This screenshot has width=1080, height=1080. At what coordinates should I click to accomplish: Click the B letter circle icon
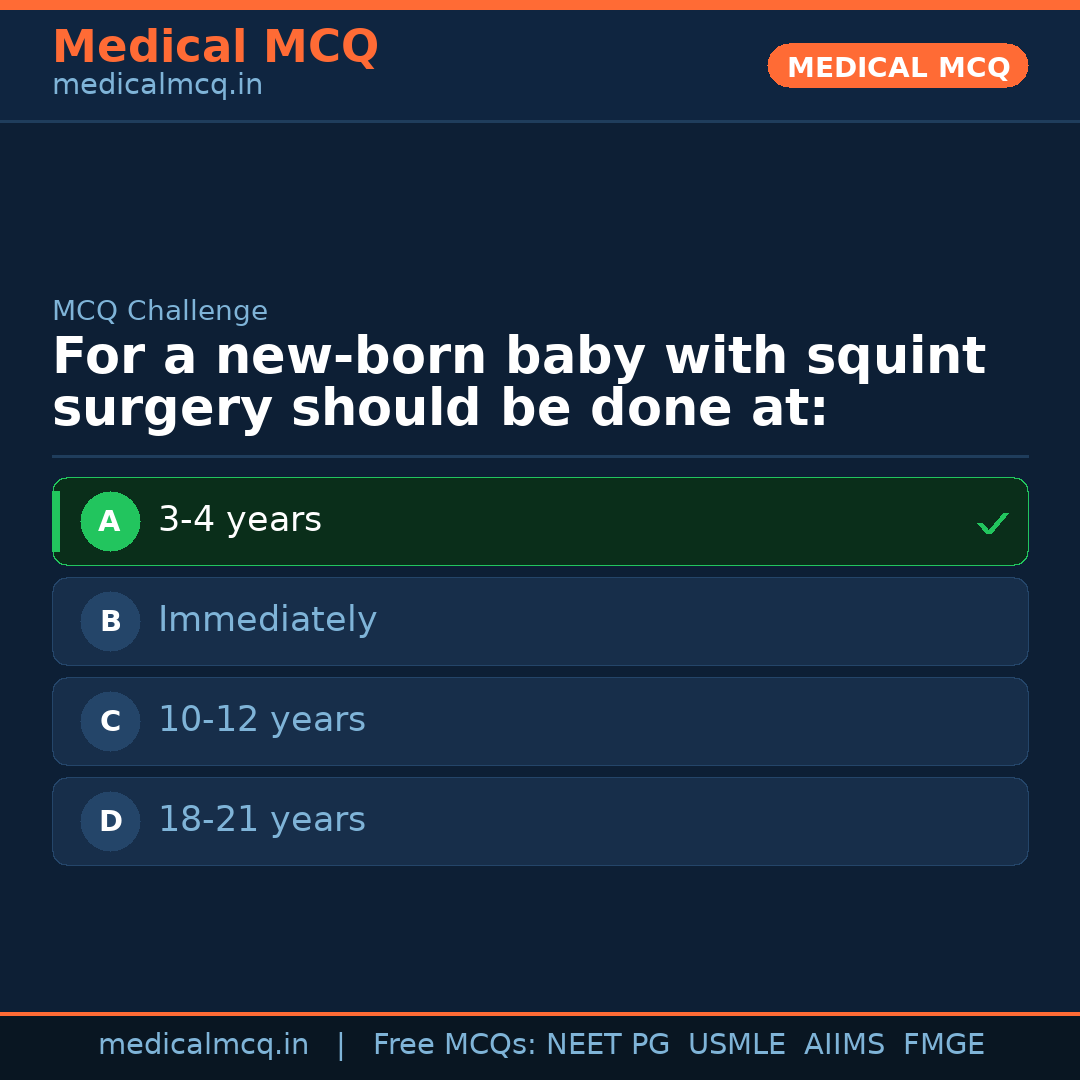[110, 621]
